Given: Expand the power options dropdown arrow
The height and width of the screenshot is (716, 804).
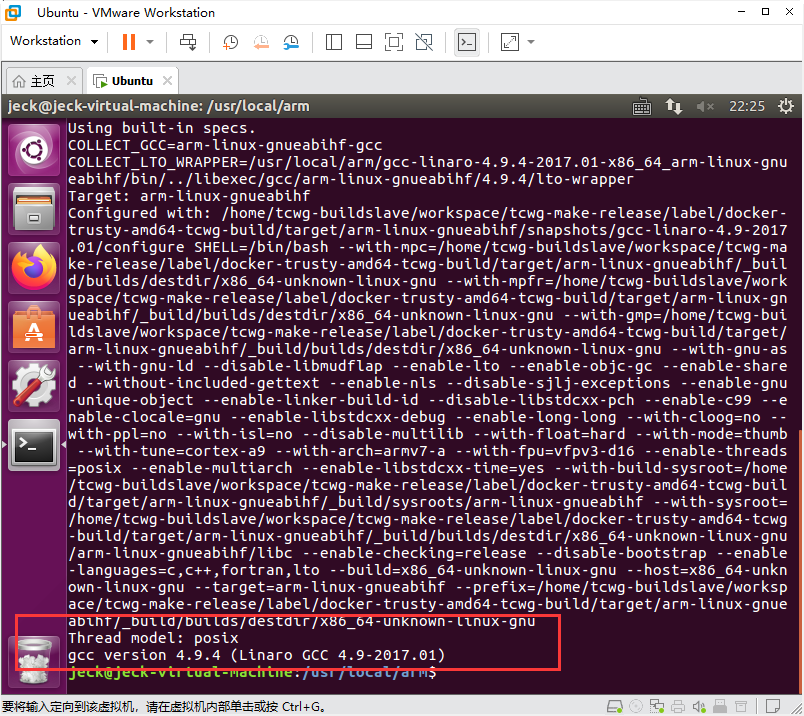Looking at the screenshot, I should tap(150, 42).
